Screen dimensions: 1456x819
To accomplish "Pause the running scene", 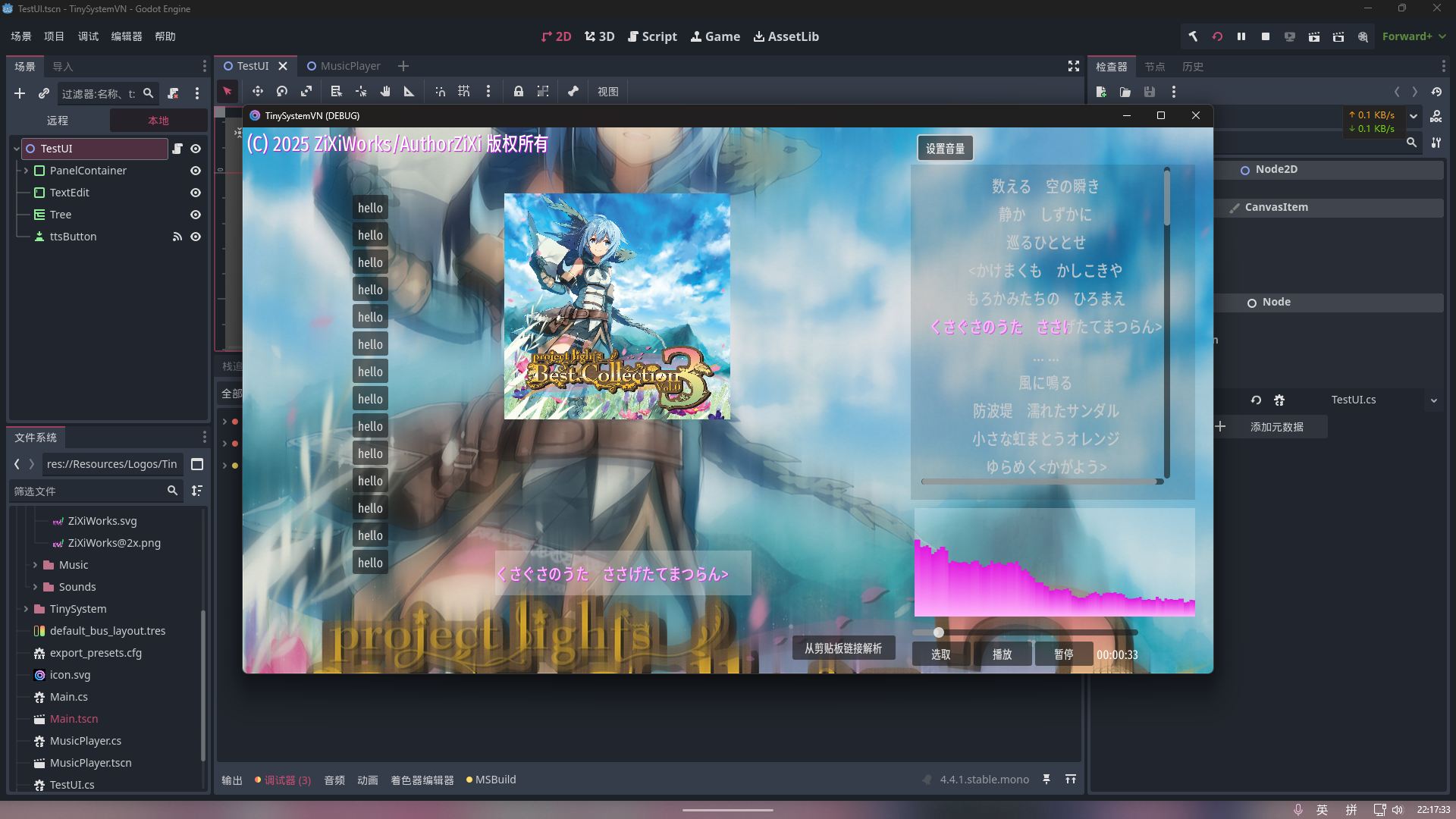I will (1241, 36).
